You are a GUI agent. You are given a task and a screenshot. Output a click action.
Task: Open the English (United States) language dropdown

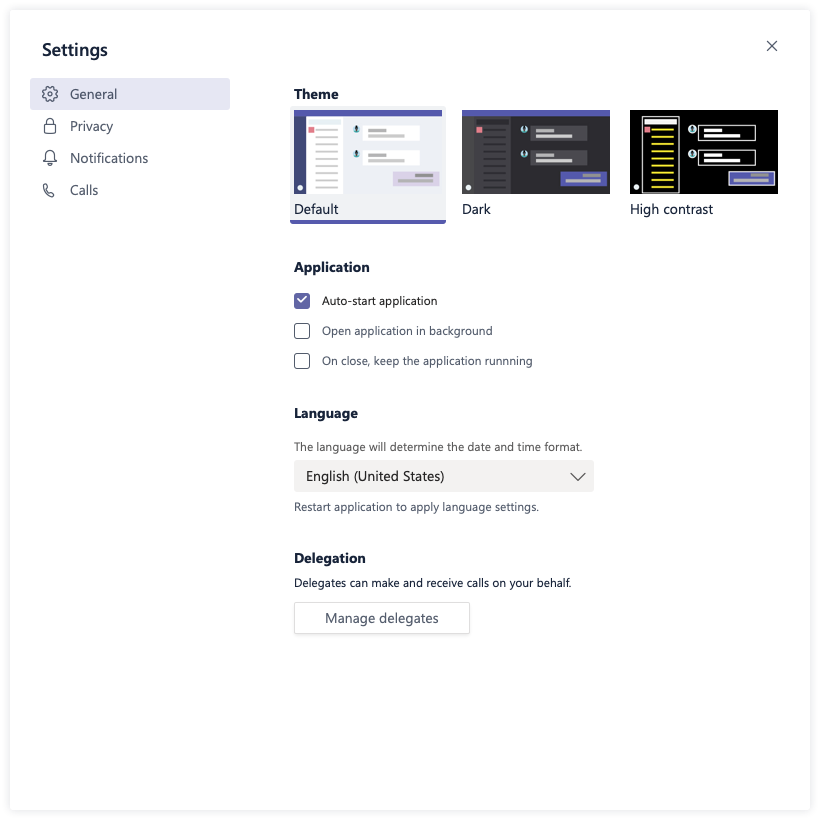tap(443, 476)
